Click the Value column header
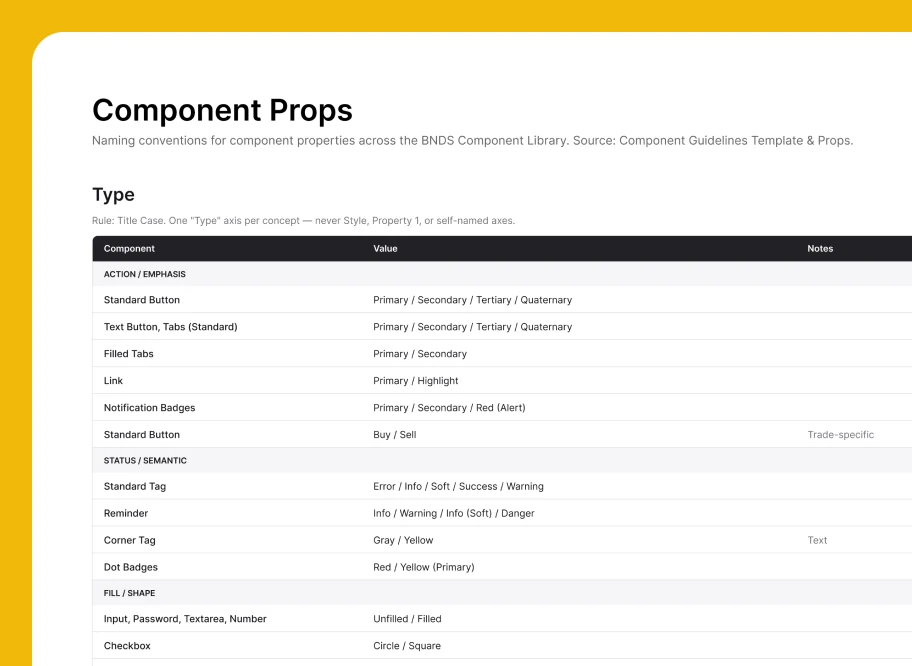Image resolution: width=912 pixels, height=666 pixels. pos(385,248)
